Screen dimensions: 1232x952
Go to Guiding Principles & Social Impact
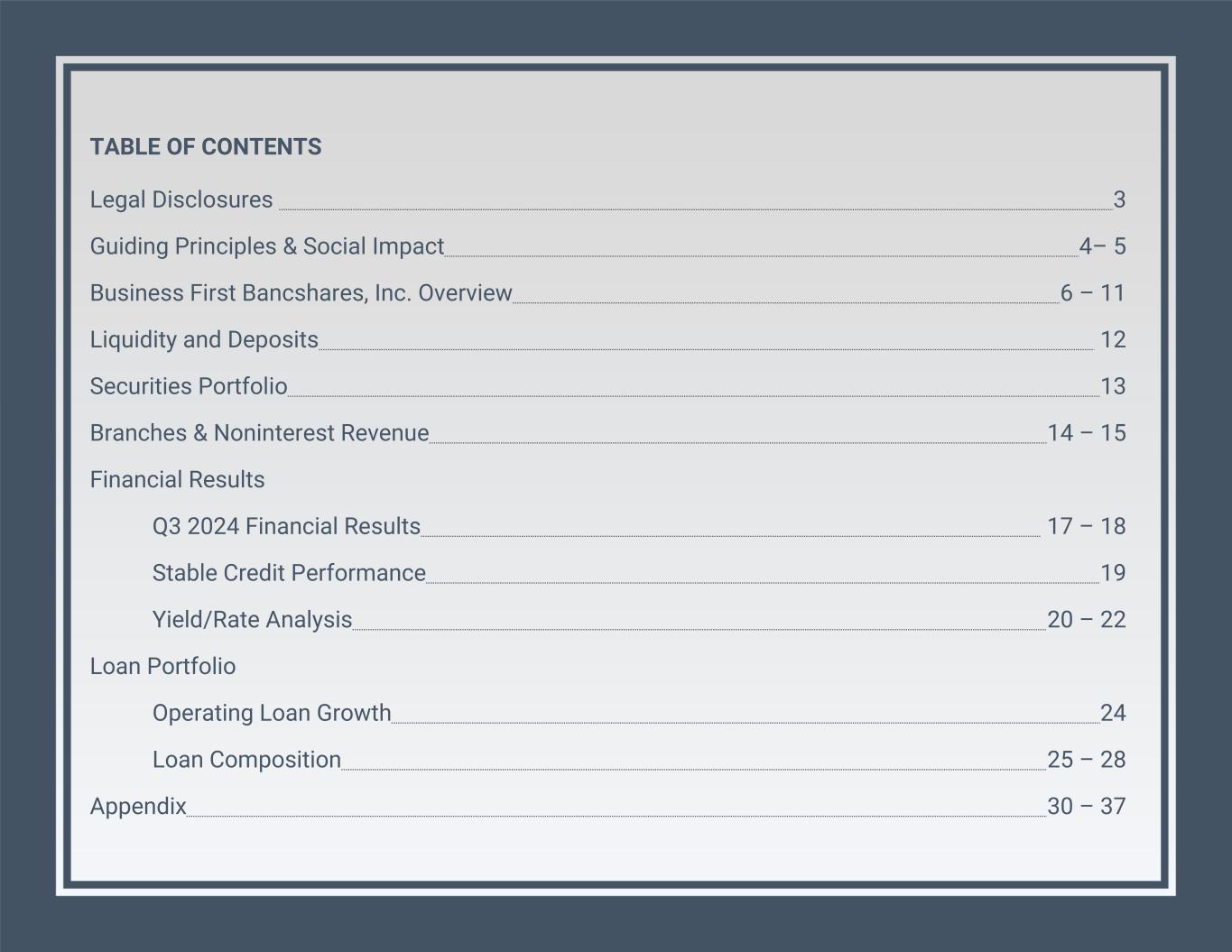click(266, 246)
